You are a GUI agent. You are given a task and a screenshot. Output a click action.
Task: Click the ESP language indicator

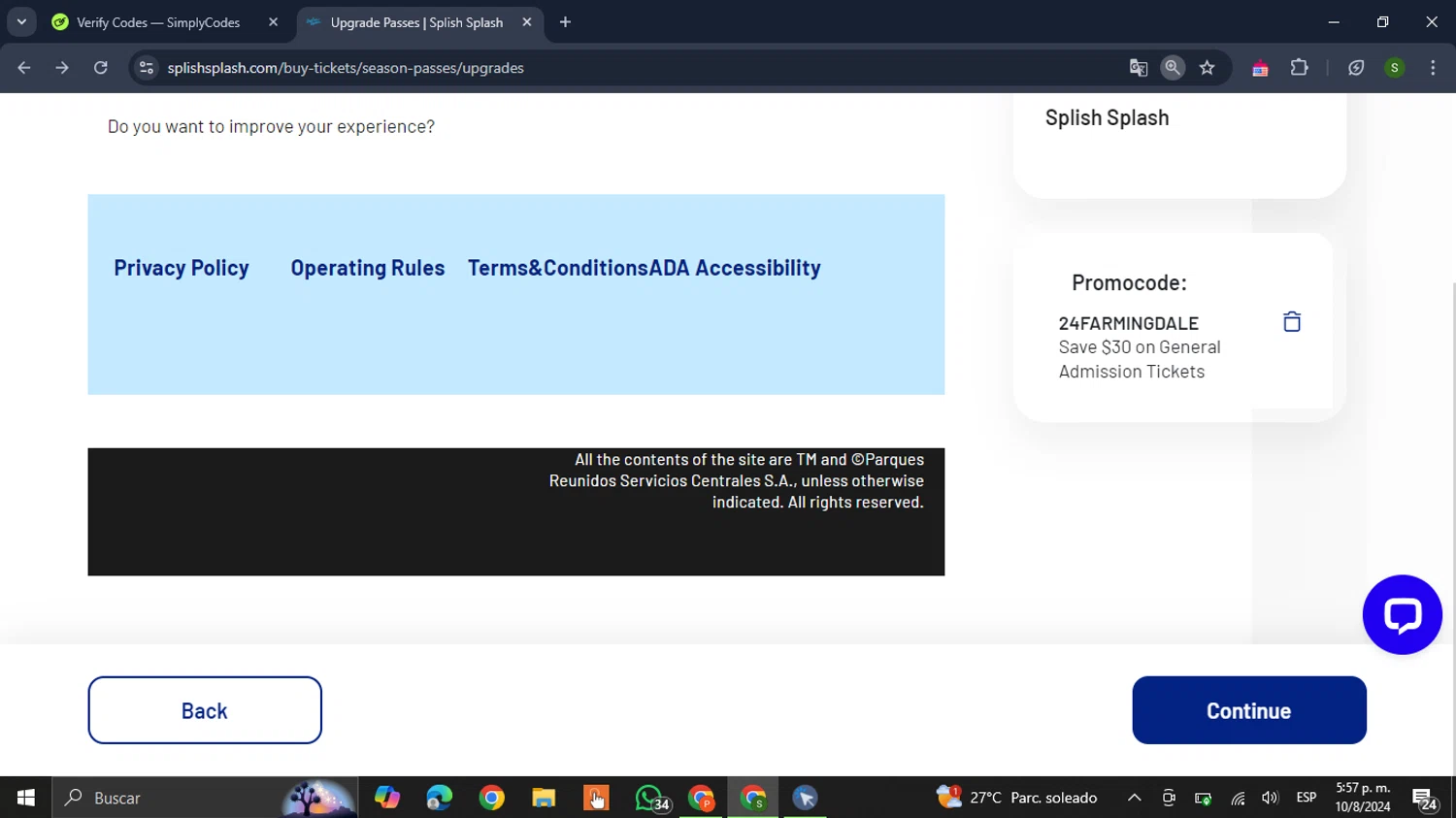point(1307,798)
